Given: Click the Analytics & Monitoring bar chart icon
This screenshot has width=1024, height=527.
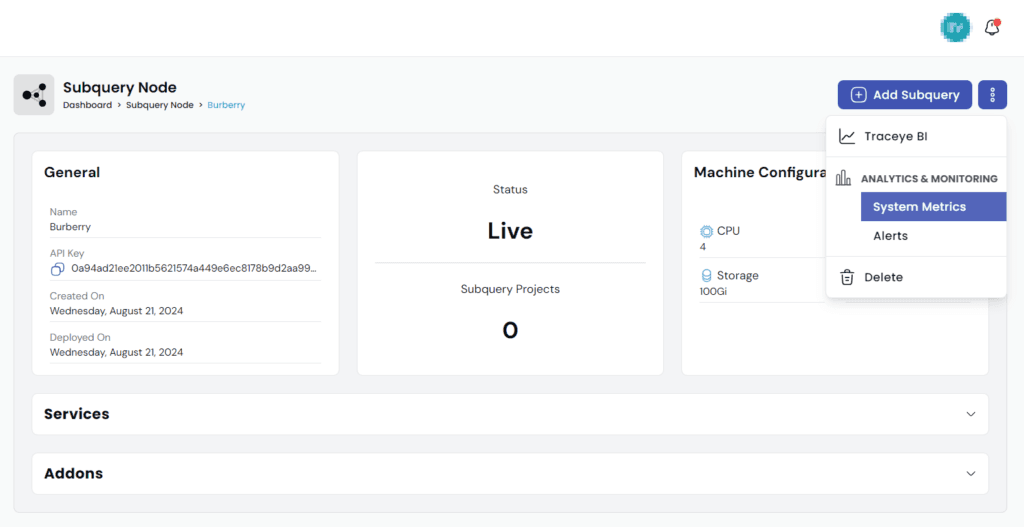Looking at the screenshot, I should tap(843, 178).
